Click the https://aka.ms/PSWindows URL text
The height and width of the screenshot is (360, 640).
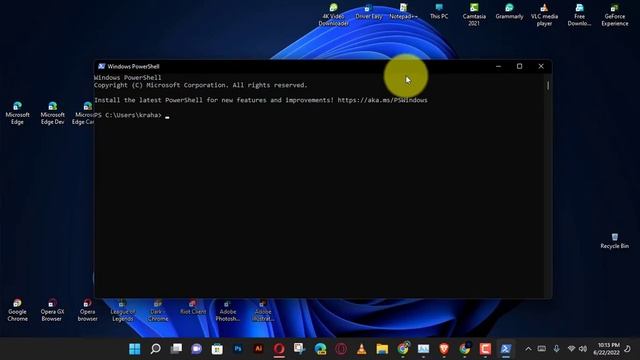[x=382, y=100]
